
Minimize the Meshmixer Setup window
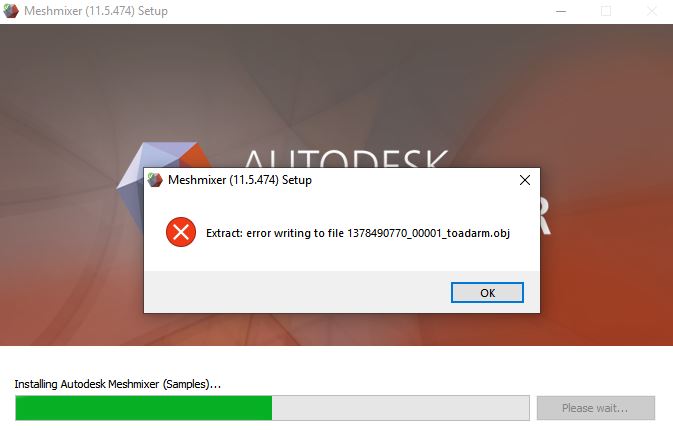pyautogui.click(x=561, y=11)
